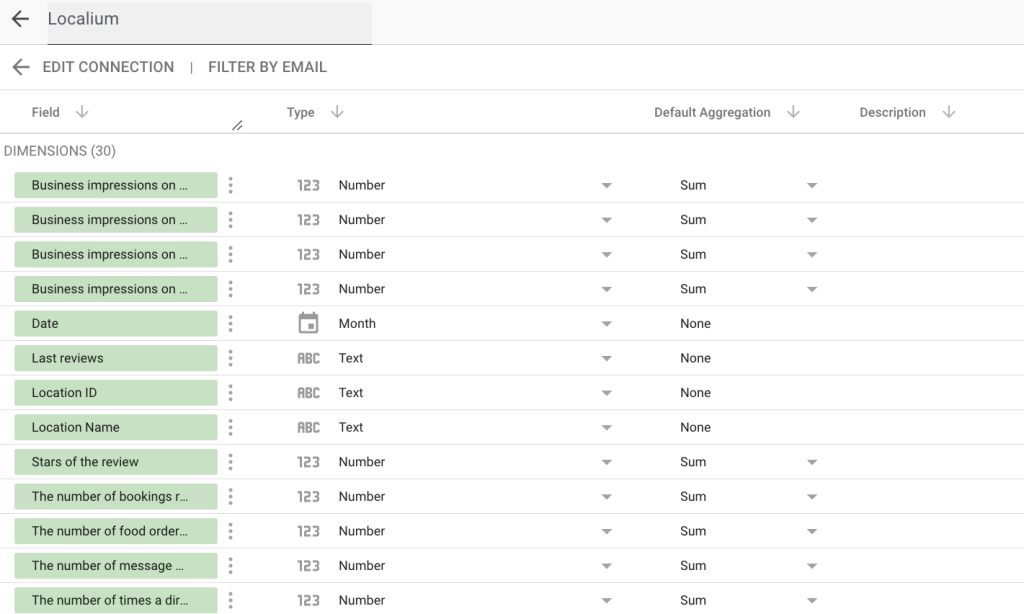The height and width of the screenshot is (614, 1024).
Task: Click the sort arrow next to Field
Action: [82, 112]
